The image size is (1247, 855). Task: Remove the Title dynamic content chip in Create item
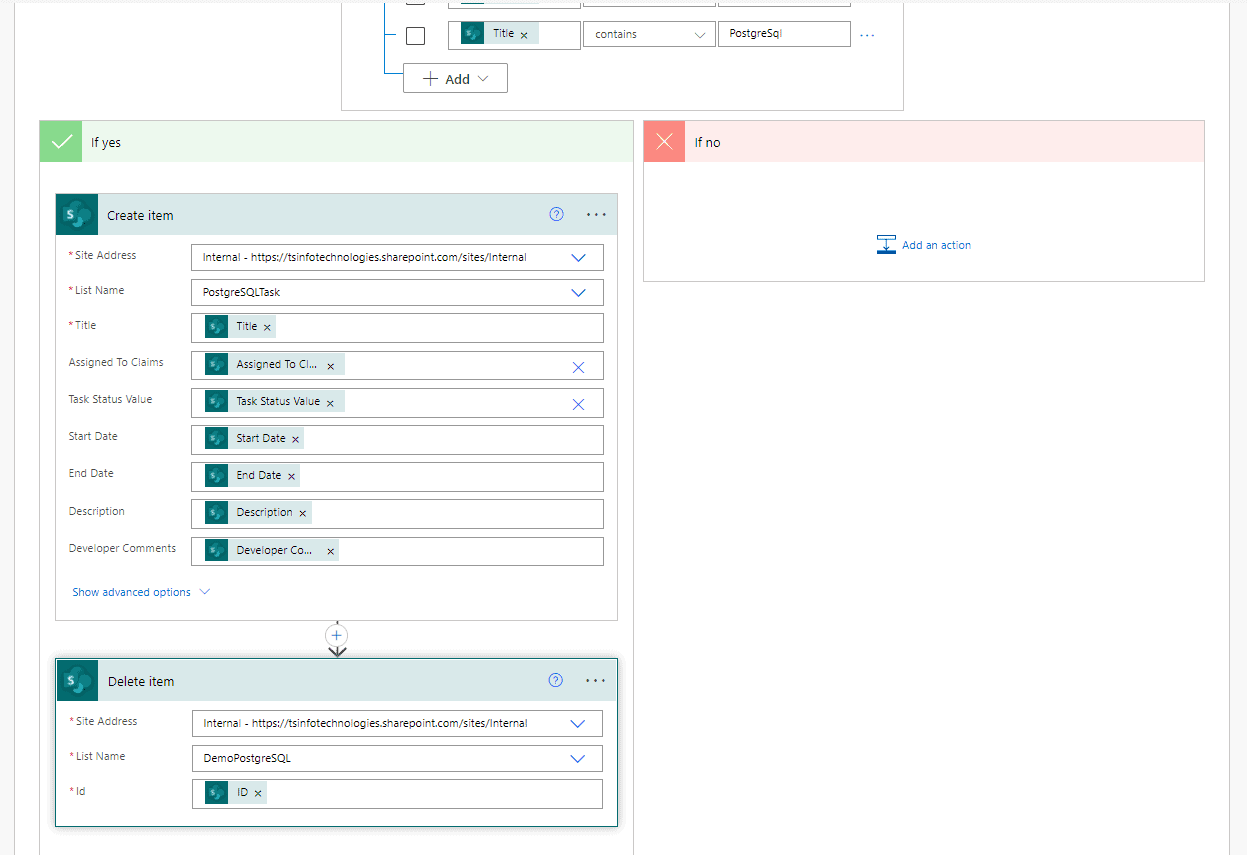265,325
